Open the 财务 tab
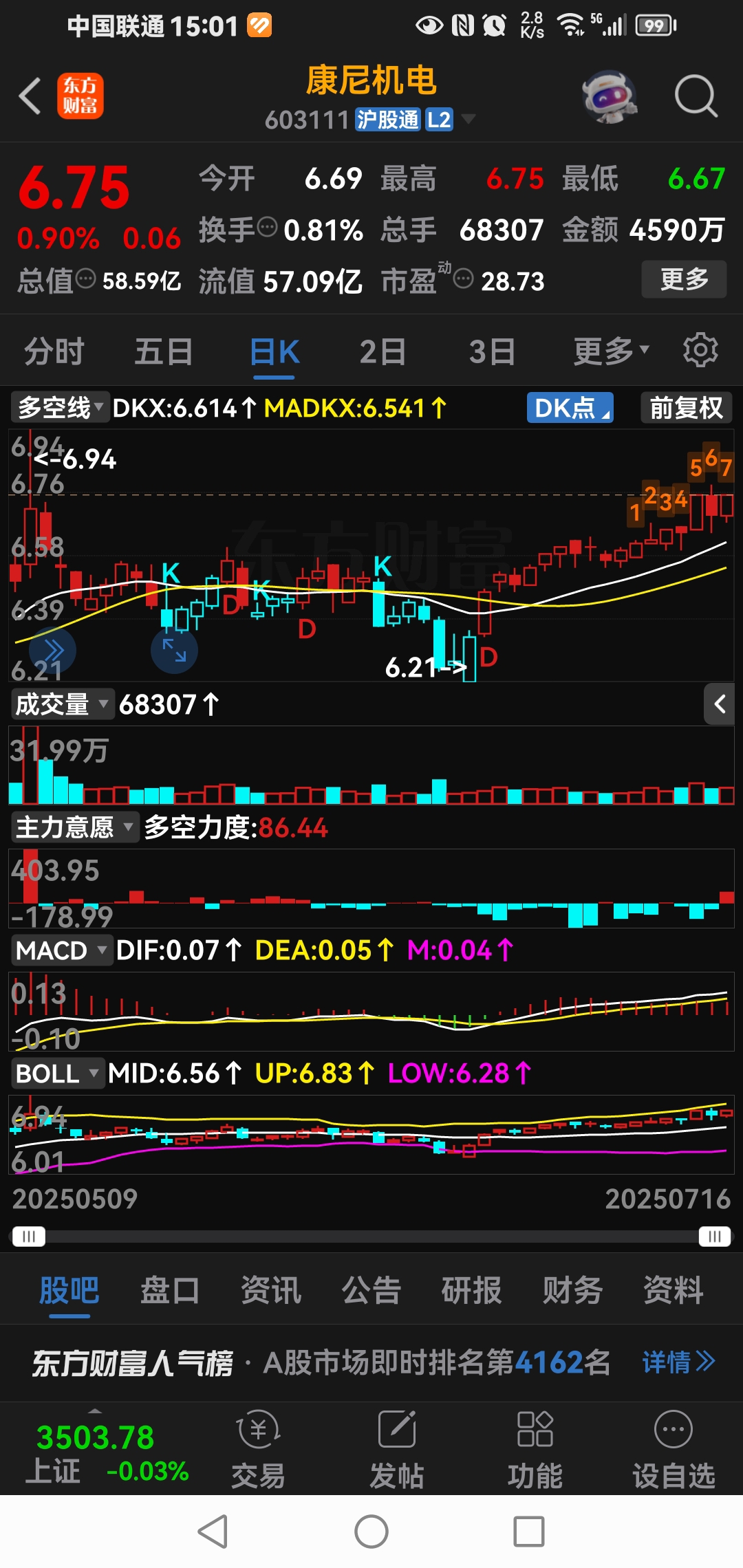 point(573,1289)
